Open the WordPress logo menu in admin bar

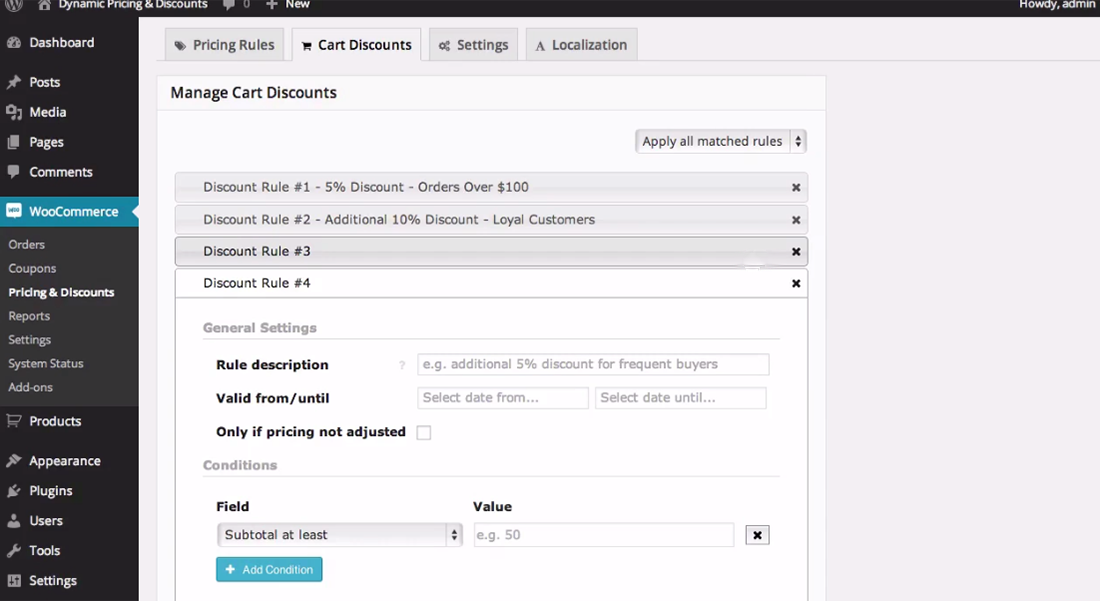coord(13,5)
